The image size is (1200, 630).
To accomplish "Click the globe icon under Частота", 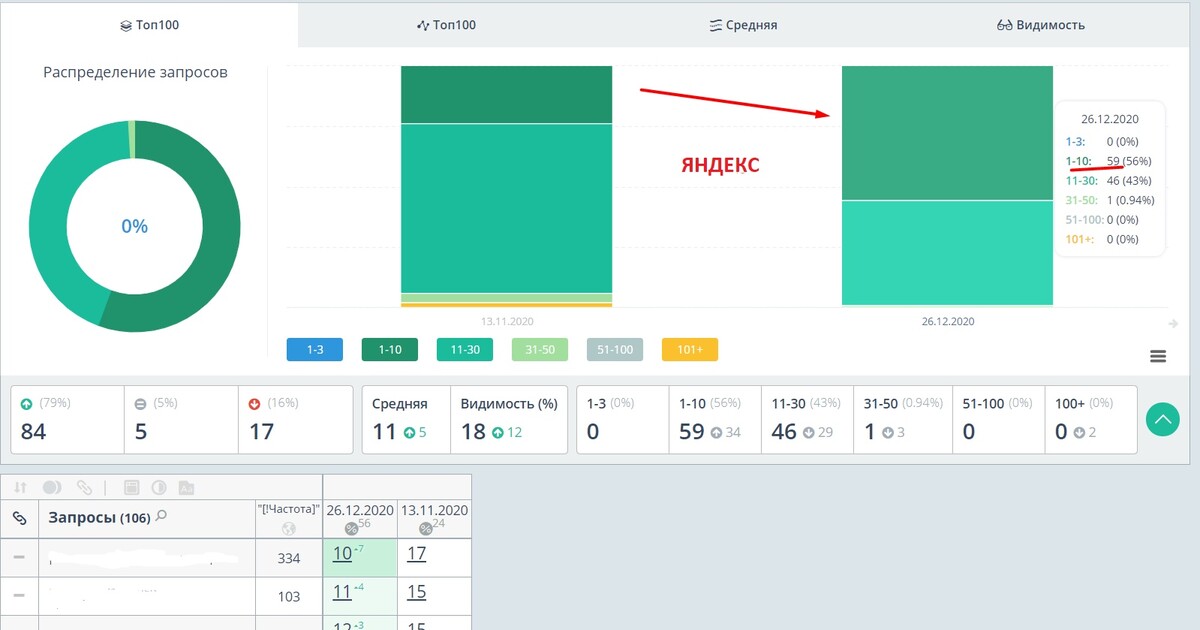I will tap(289, 528).
